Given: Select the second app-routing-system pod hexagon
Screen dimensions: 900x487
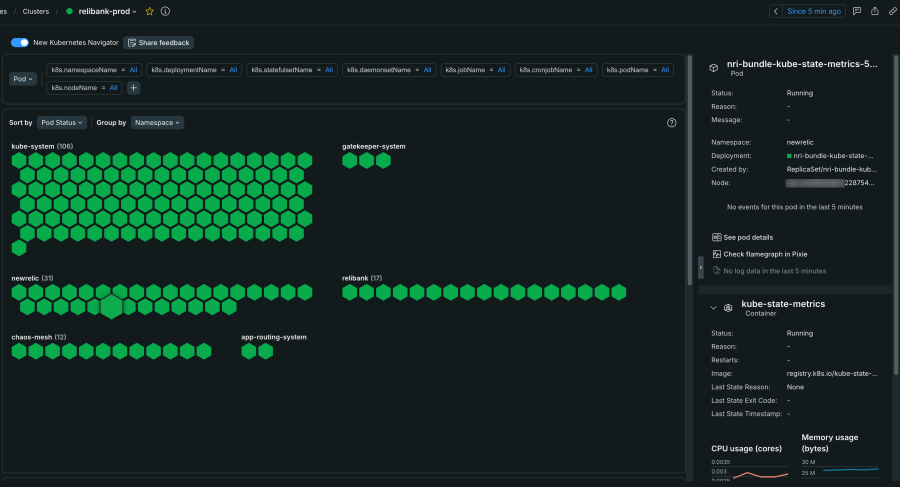Looking at the screenshot, I should (x=265, y=351).
